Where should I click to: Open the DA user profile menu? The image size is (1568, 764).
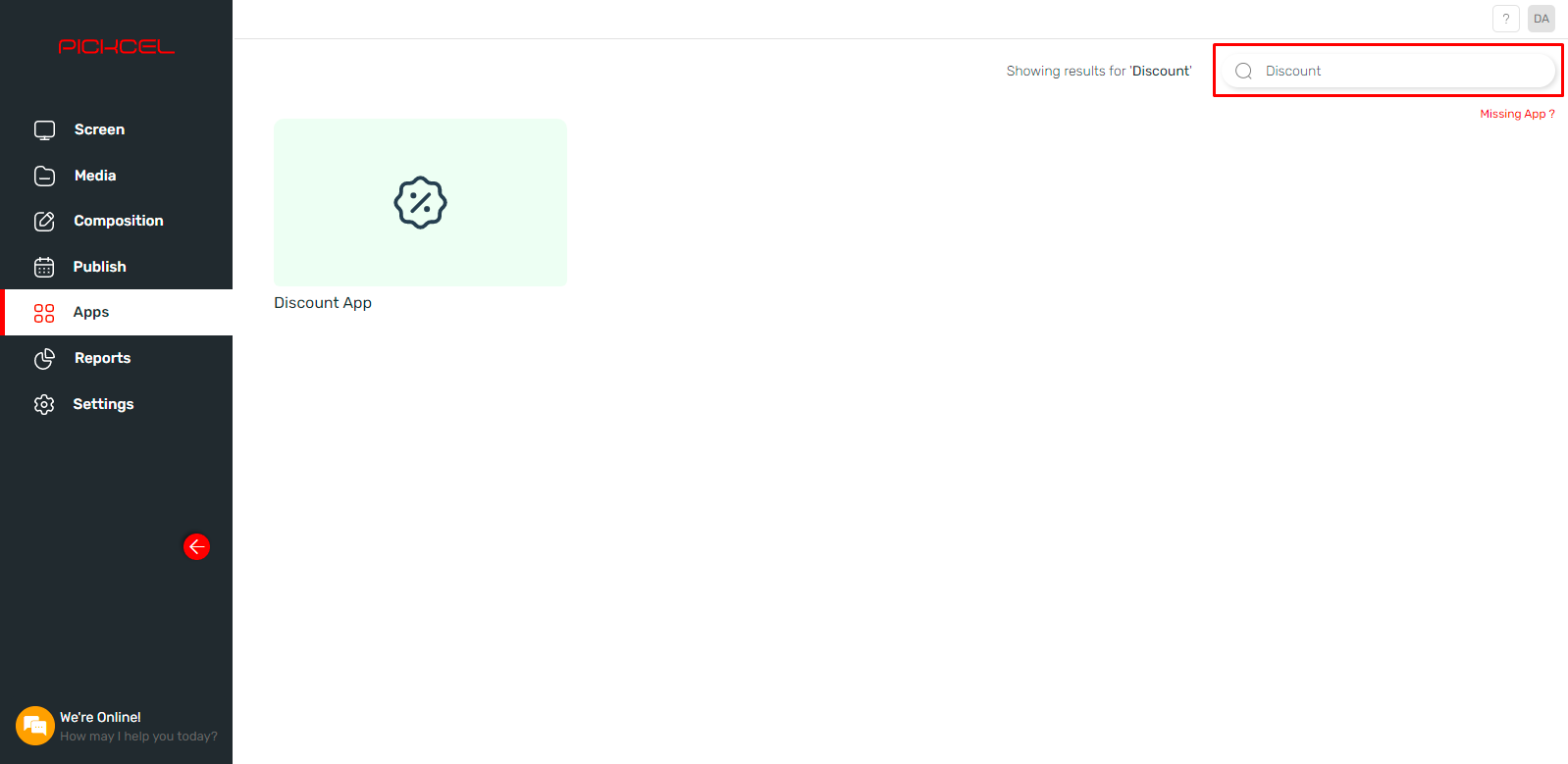tap(1542, 19)
